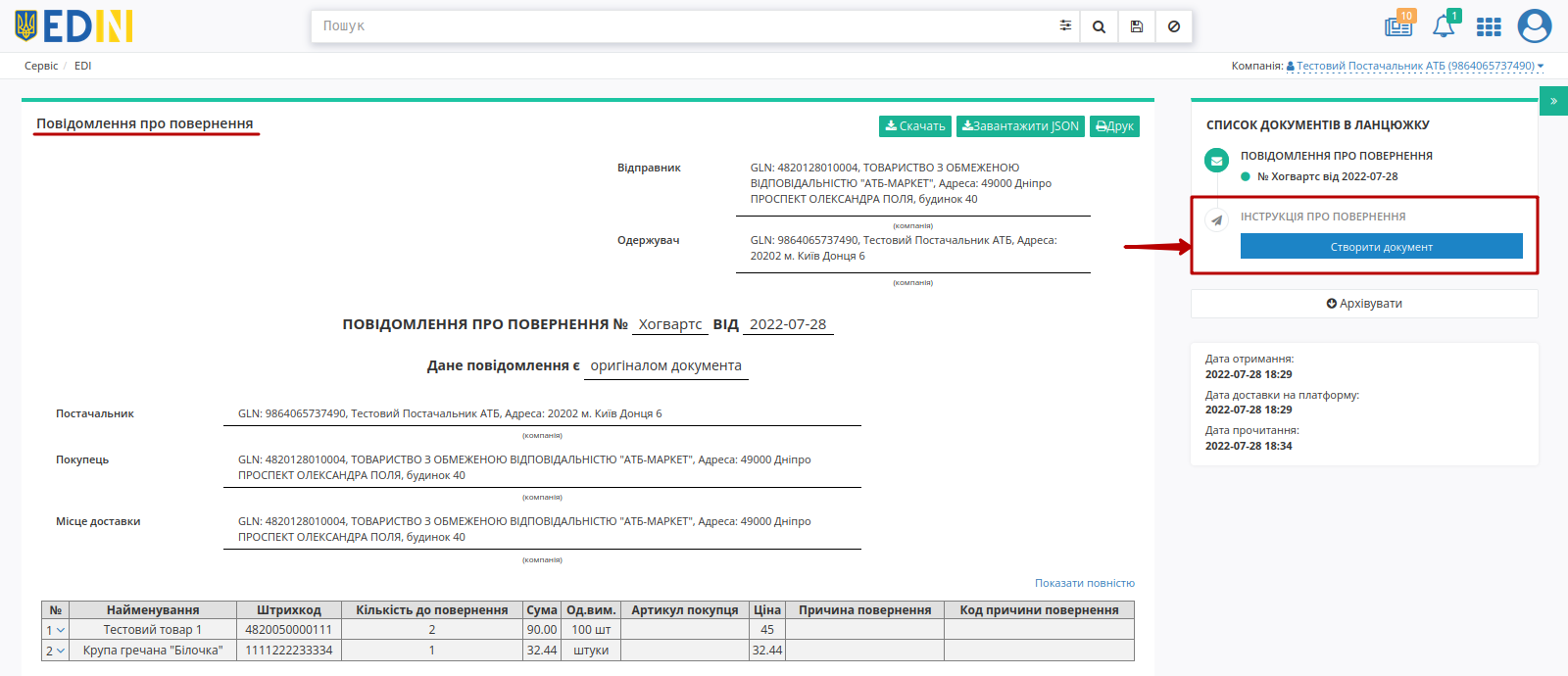The image size is (1568, 676).
Task: Archive the document with Архівувати
Action: pos(1364,304)
